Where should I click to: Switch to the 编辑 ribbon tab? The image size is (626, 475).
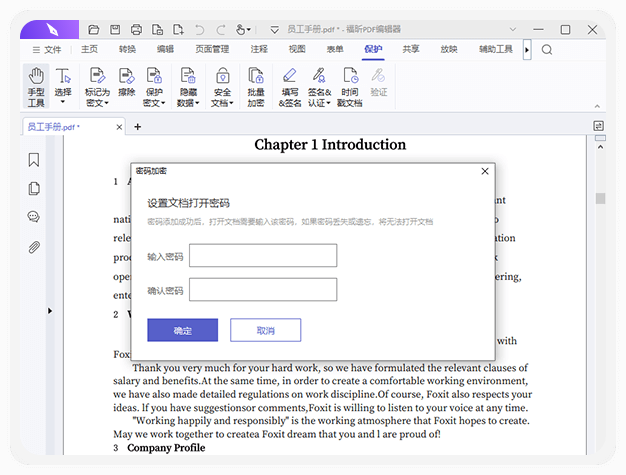pyautogui.click(x=165, y=49)
